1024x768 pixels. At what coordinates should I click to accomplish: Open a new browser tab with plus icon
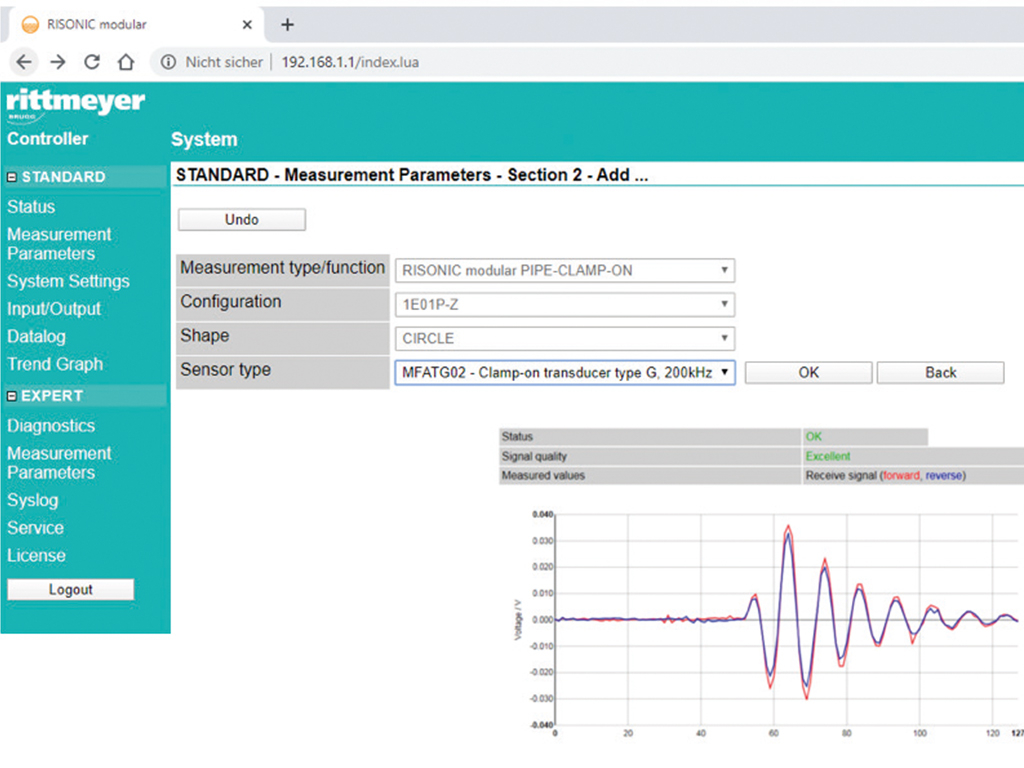pos(288,24)
